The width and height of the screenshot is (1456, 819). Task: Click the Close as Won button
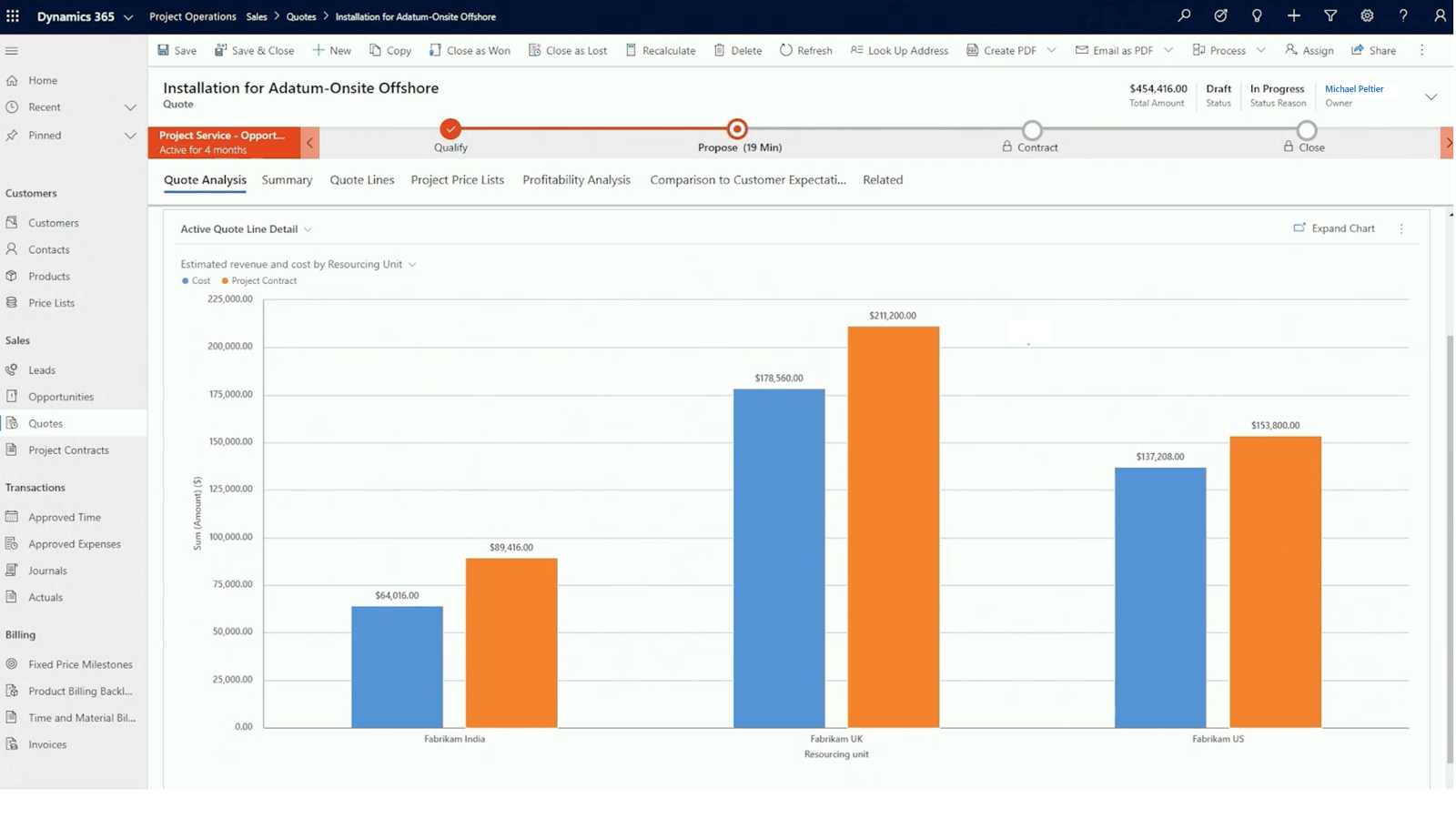point(470,50)
